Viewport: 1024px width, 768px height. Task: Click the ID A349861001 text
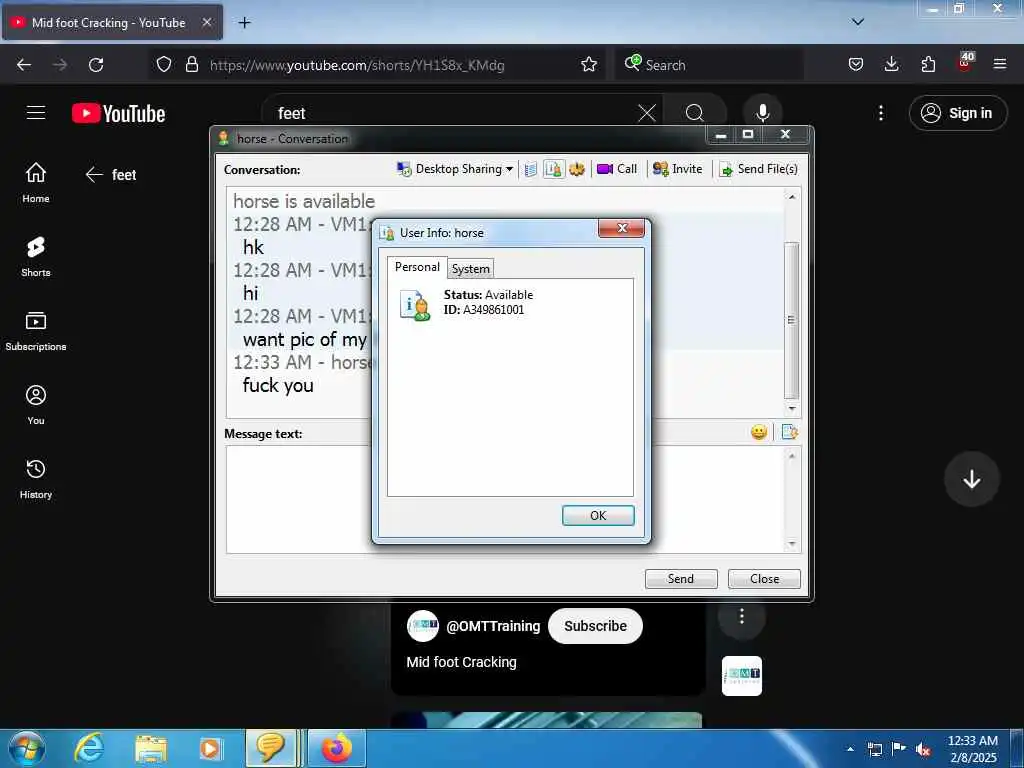(484, 310)
